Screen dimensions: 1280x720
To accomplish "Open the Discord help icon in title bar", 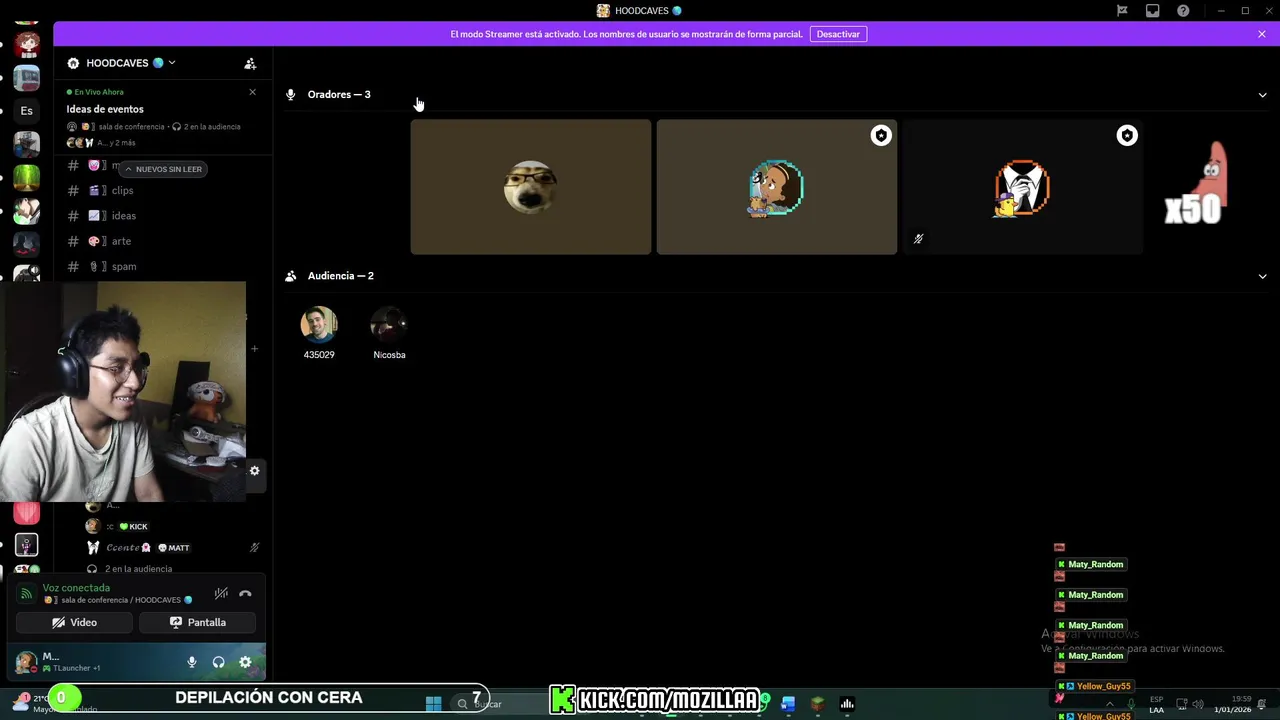I will tap(1183, 11).
